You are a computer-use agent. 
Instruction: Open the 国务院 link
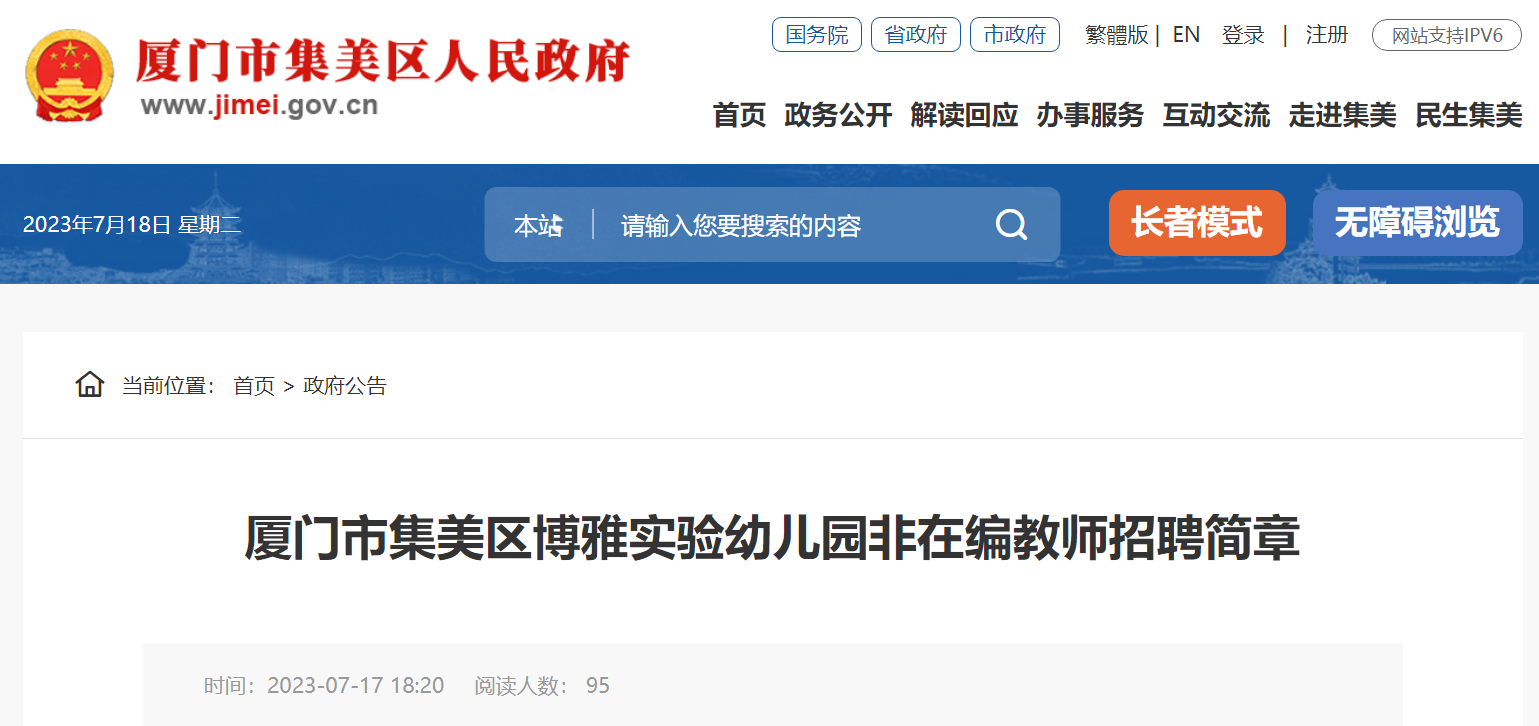coord(817,35)
